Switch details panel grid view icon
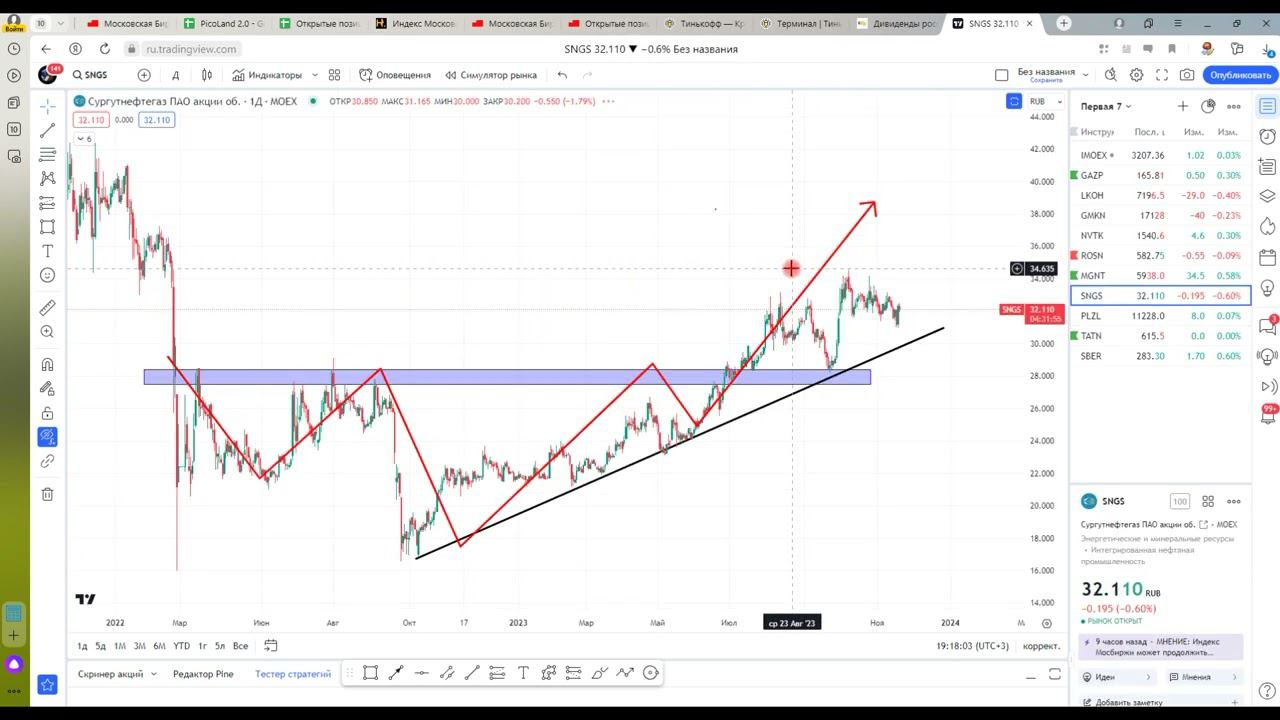Viewport: 1280px width, 720px height. (1208, 501)
